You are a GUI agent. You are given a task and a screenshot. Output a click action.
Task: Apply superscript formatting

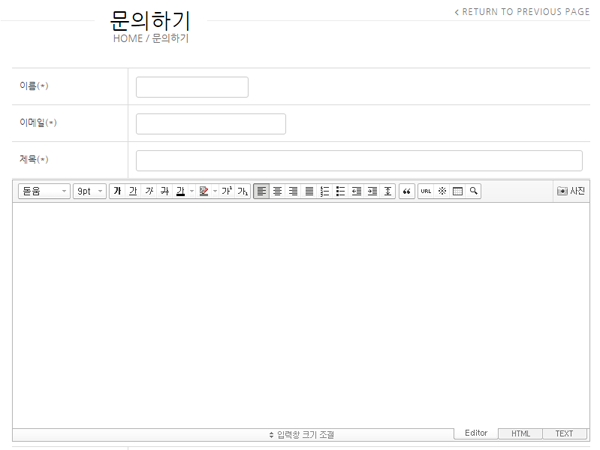pos(227,191)
